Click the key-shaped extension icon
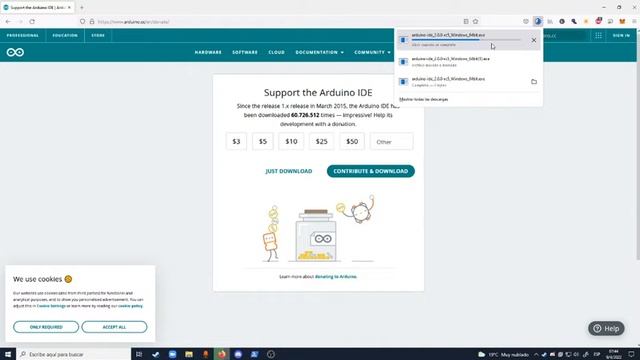Screen dimensions: 640x360 (574, 21)
